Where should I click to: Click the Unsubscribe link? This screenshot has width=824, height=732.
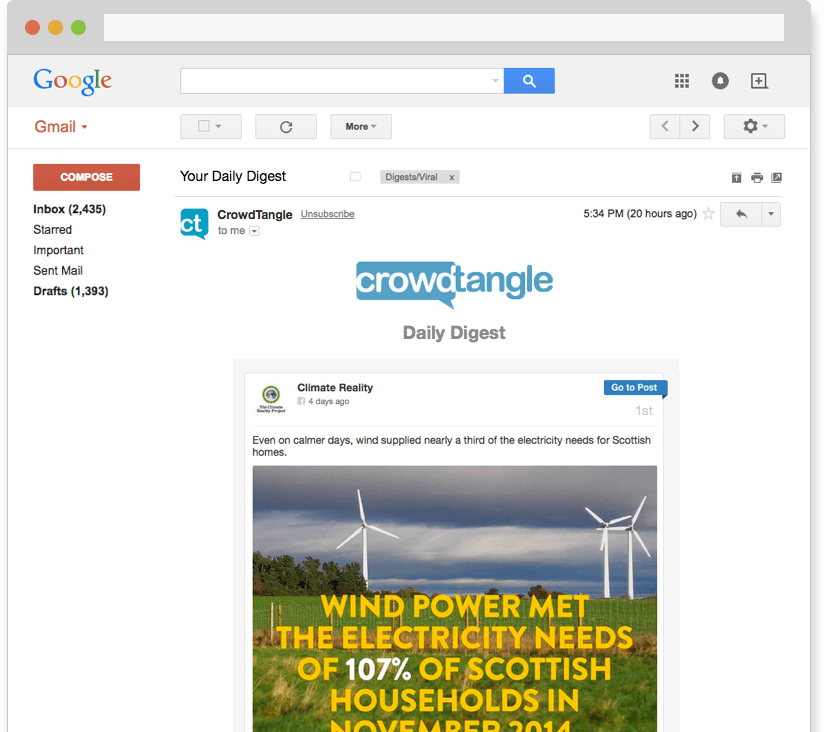[327, 214]
